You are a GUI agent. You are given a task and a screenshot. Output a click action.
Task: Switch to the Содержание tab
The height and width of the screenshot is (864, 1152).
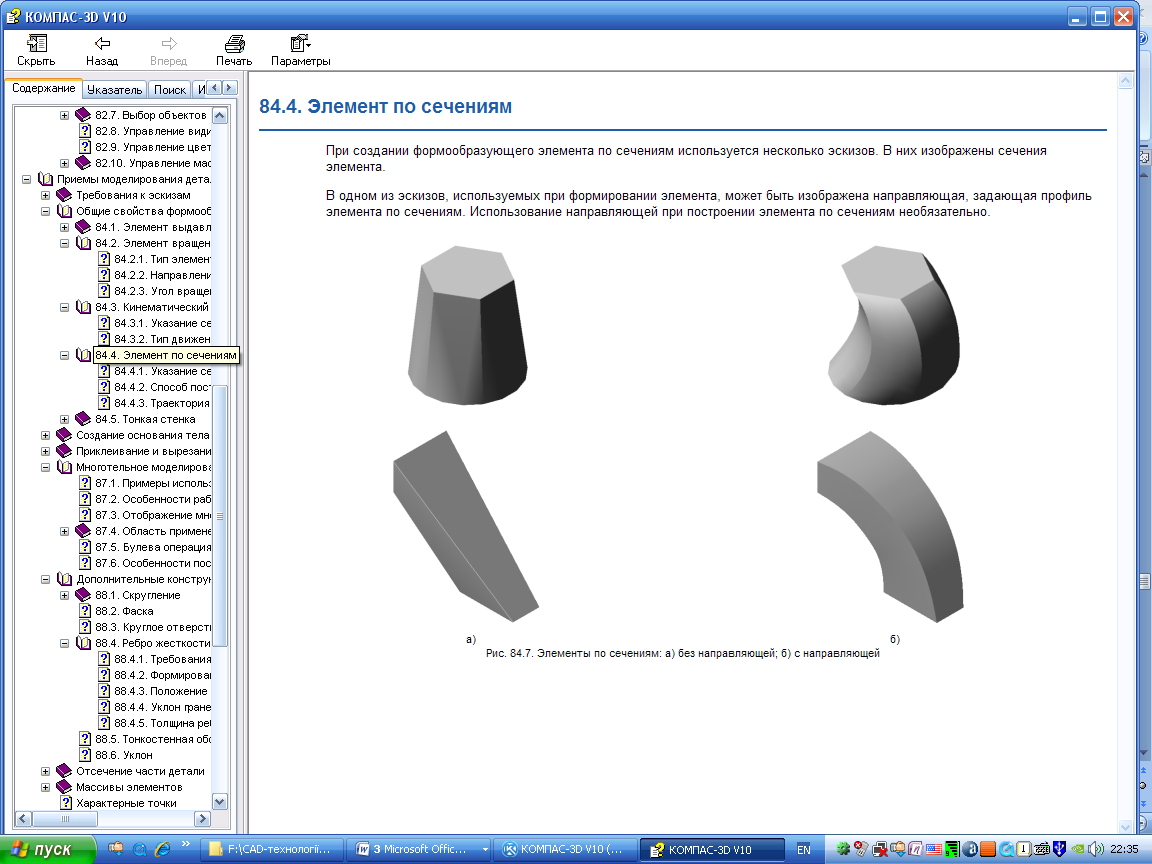click(x=43, y=88)
